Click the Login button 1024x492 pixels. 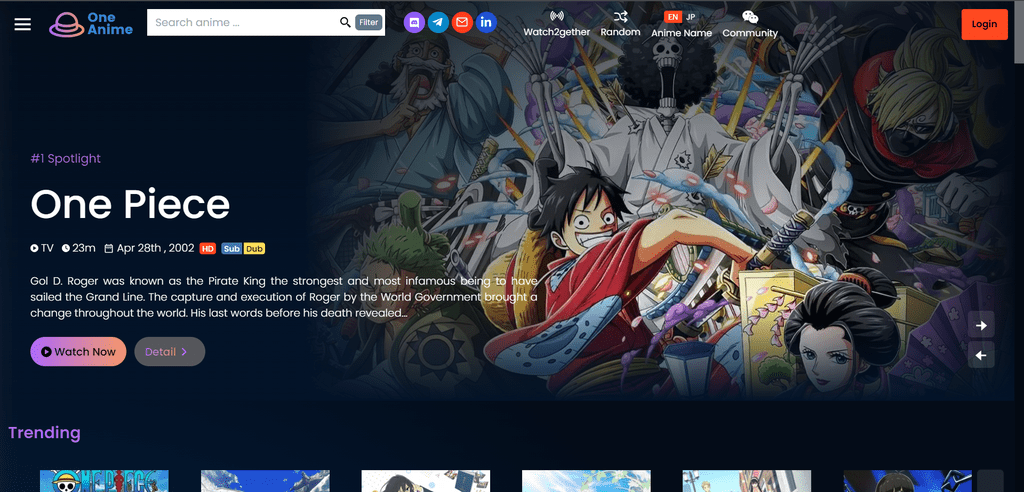point(984,24)
